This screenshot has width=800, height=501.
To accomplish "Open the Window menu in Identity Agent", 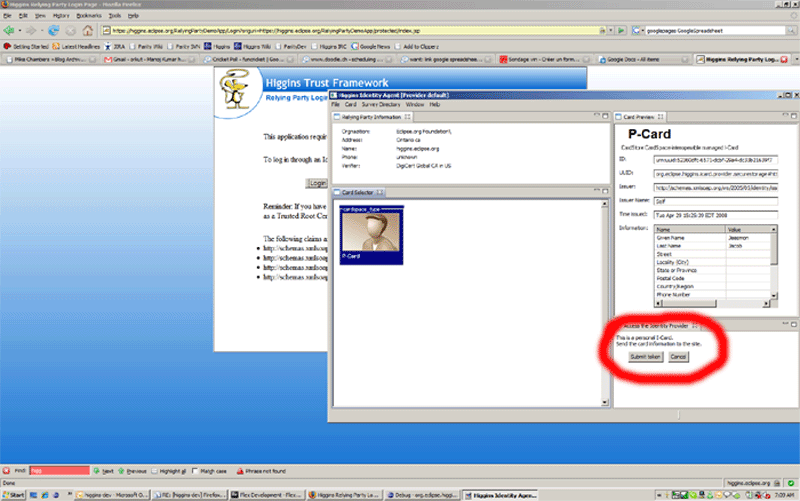I will [415, 105].
